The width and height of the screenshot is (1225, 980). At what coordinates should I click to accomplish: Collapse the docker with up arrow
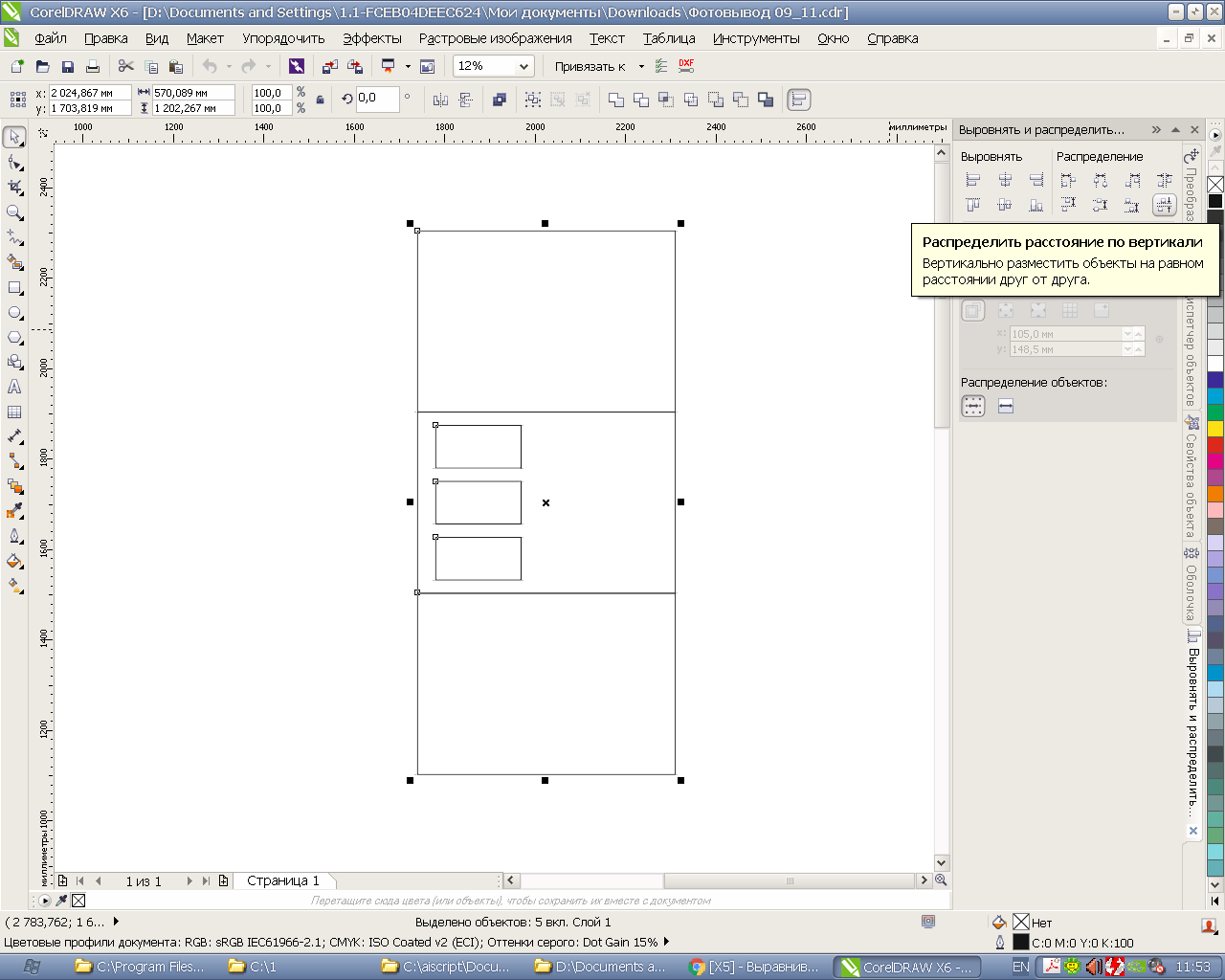1176,129
